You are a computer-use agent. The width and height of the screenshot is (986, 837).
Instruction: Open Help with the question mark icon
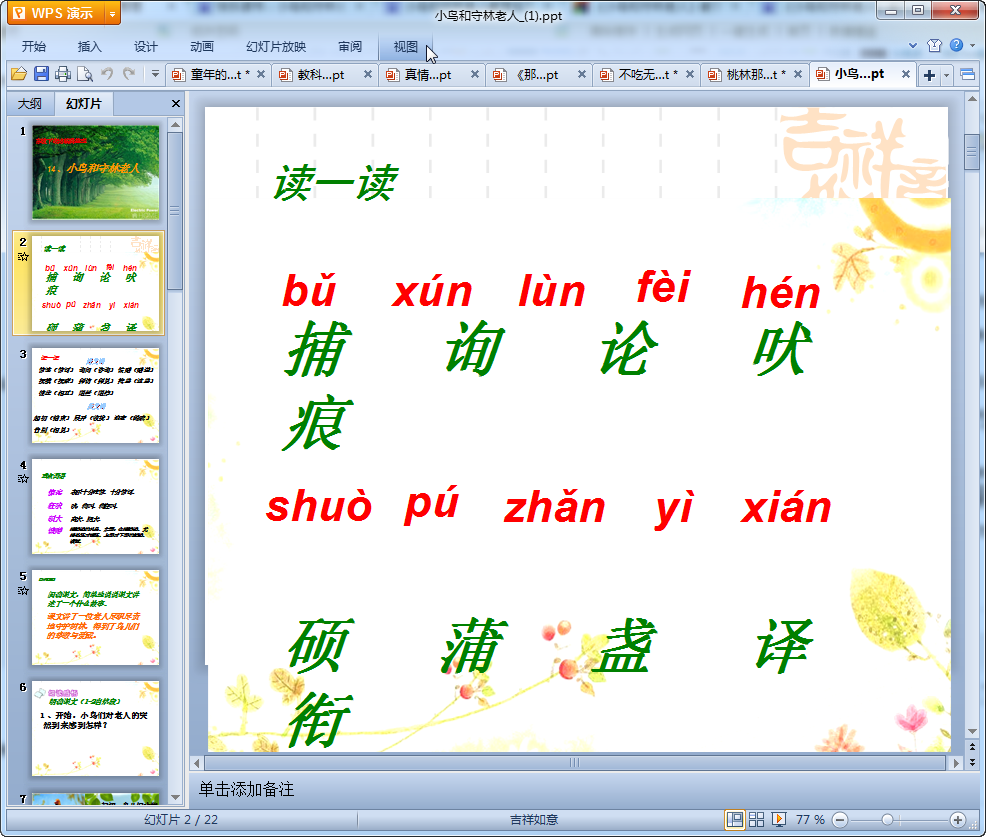click(956, 45)
